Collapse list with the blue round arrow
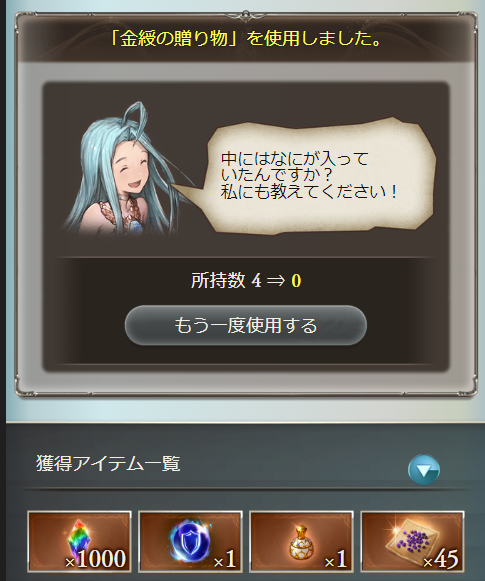 click(423, 470)
